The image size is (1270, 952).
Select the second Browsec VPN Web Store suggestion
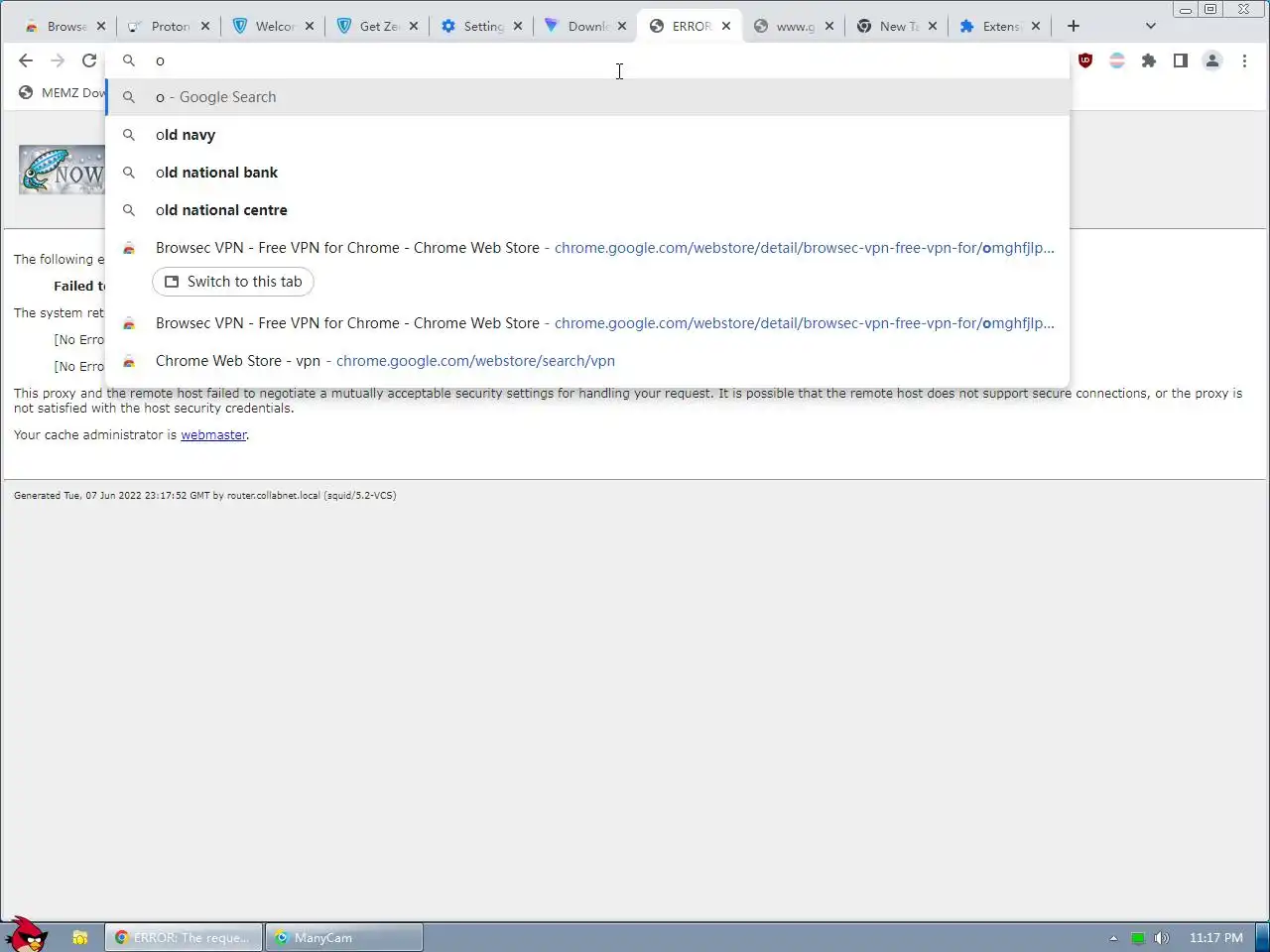coord(587,323)
